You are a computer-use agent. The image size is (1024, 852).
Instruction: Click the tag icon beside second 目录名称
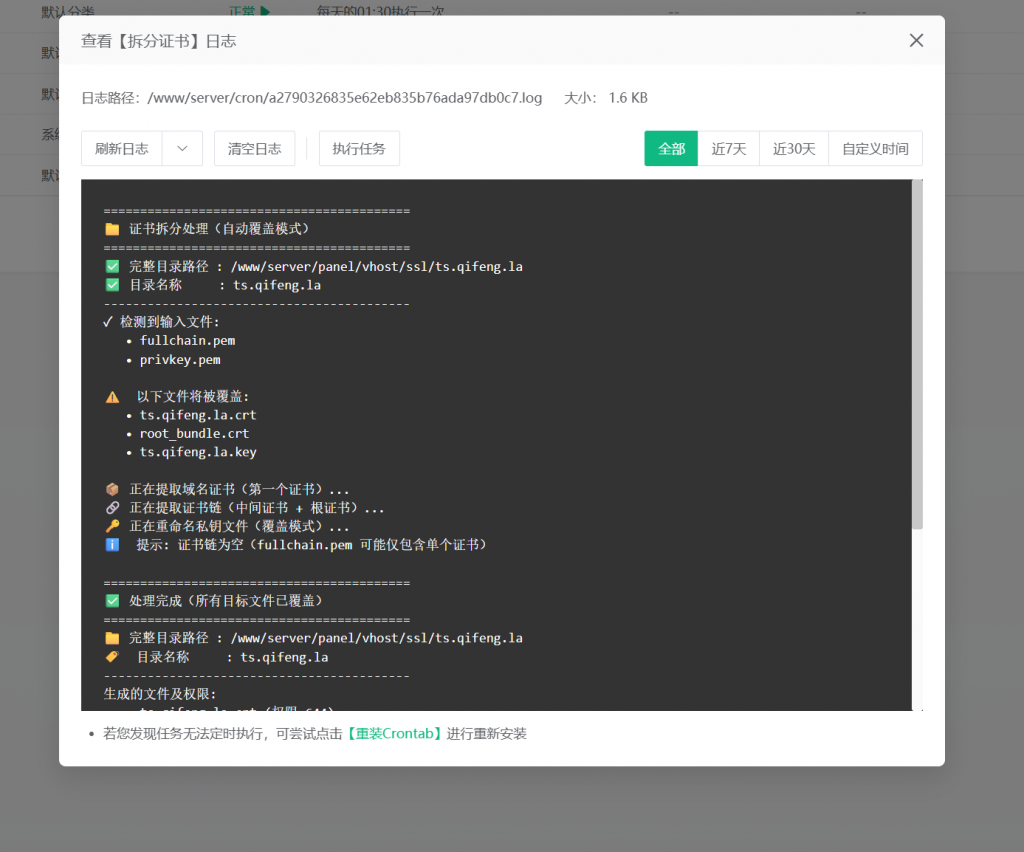[112, 657]
